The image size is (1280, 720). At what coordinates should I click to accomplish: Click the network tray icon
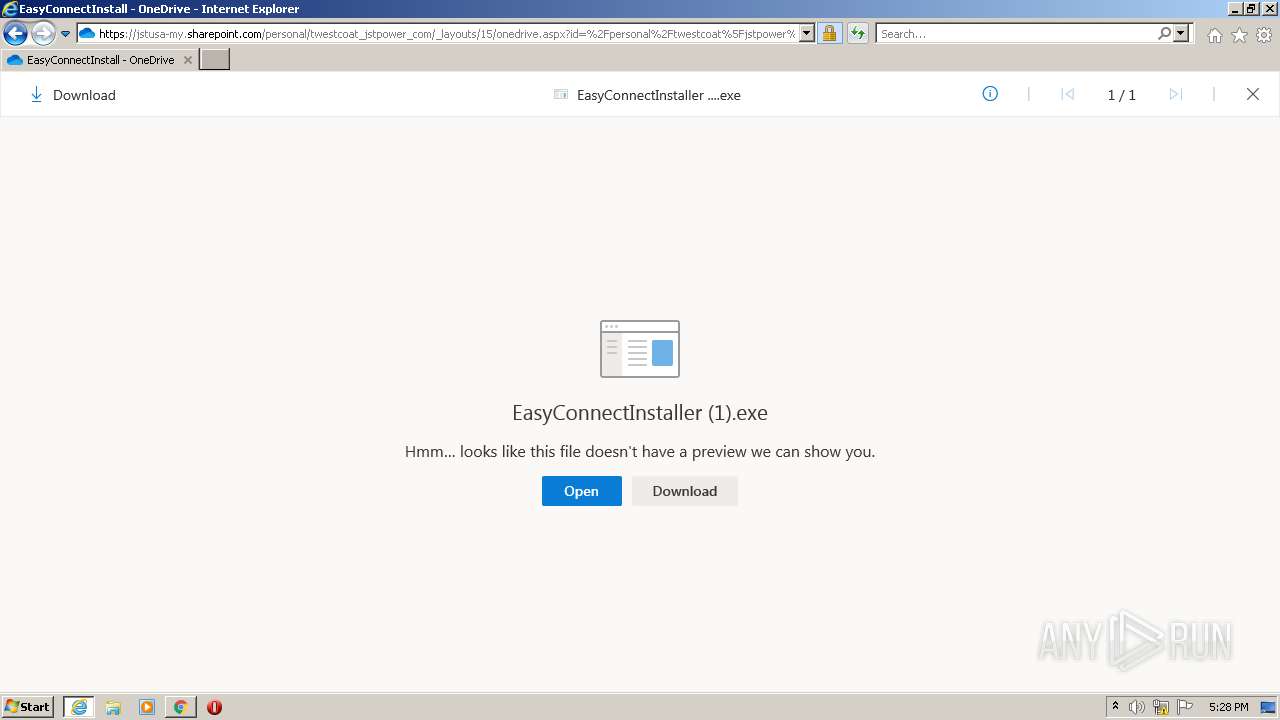click(x=1161, y=707)
